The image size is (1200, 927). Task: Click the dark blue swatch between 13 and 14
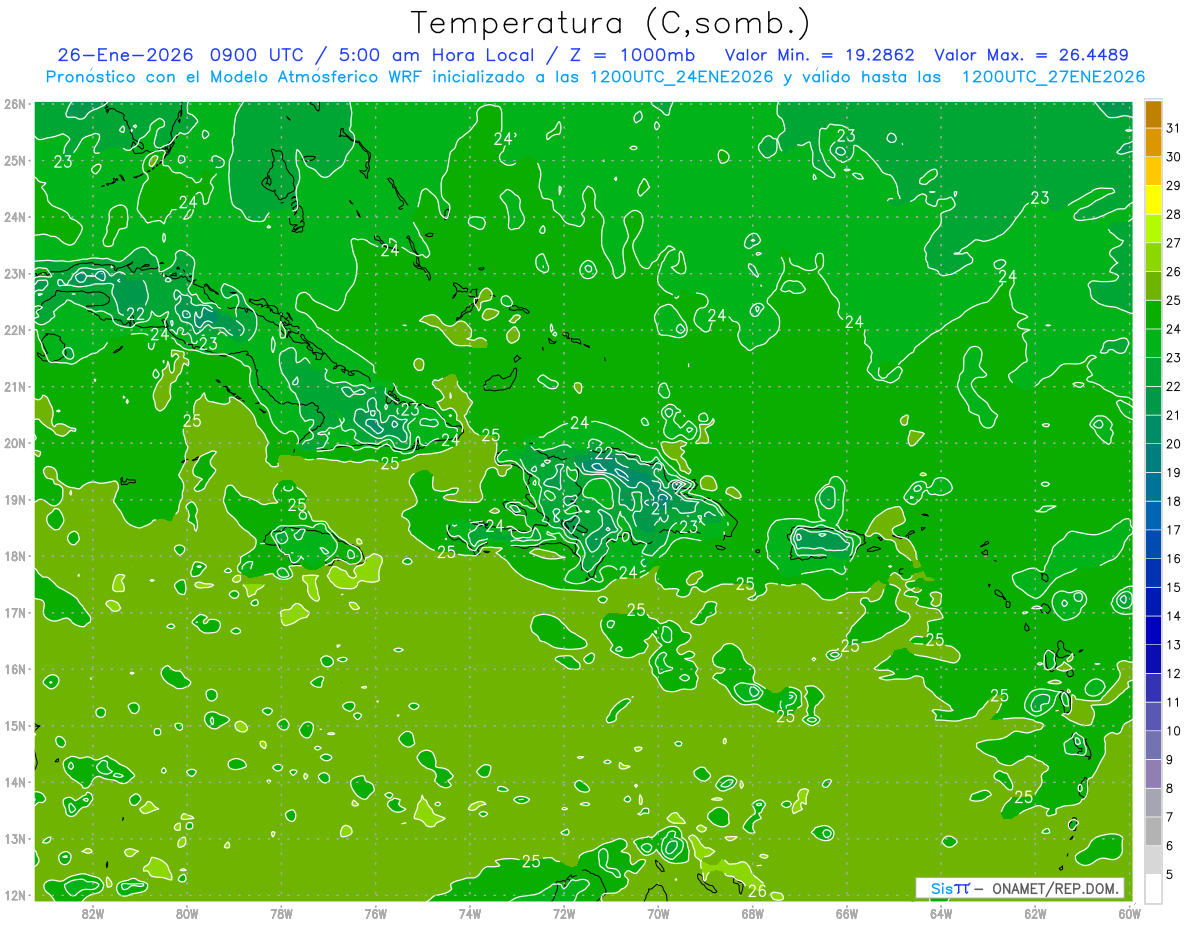coord(1153,630)
